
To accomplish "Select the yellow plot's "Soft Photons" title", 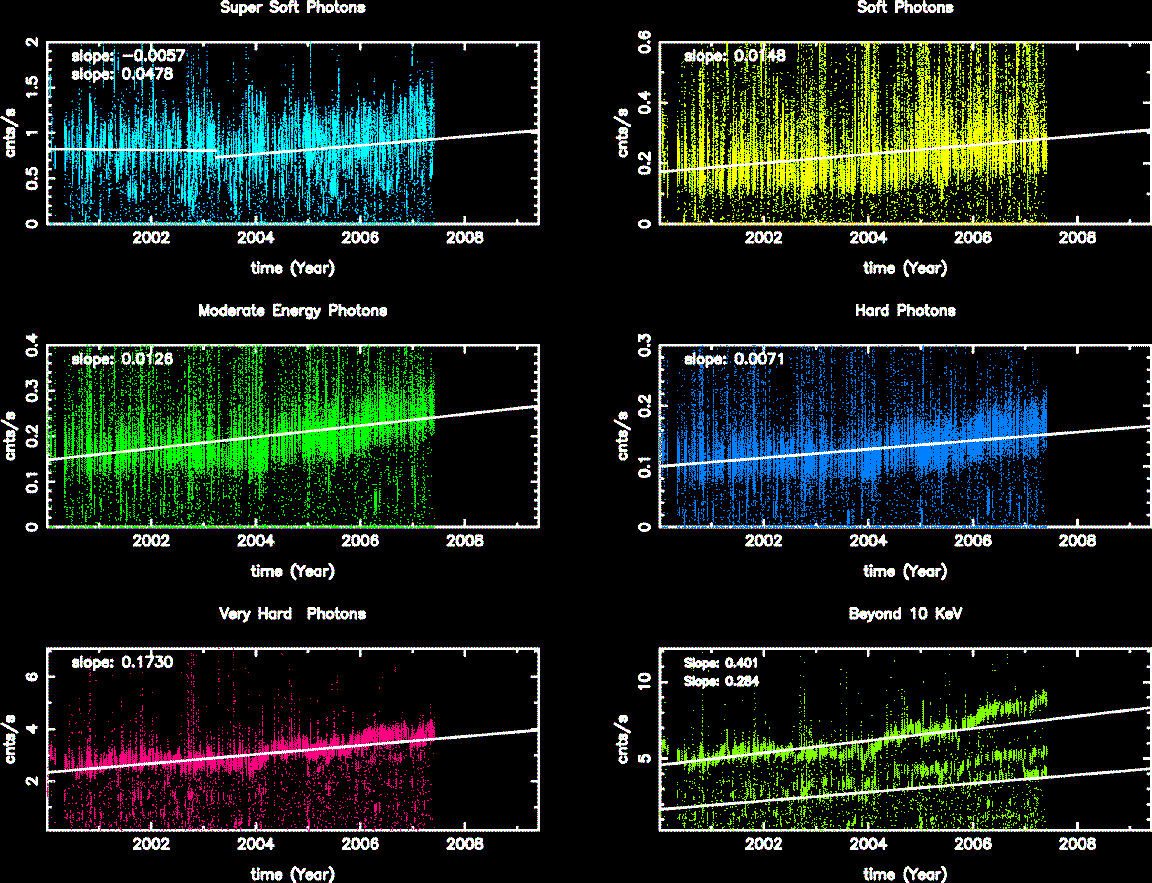I will [905, 8].
